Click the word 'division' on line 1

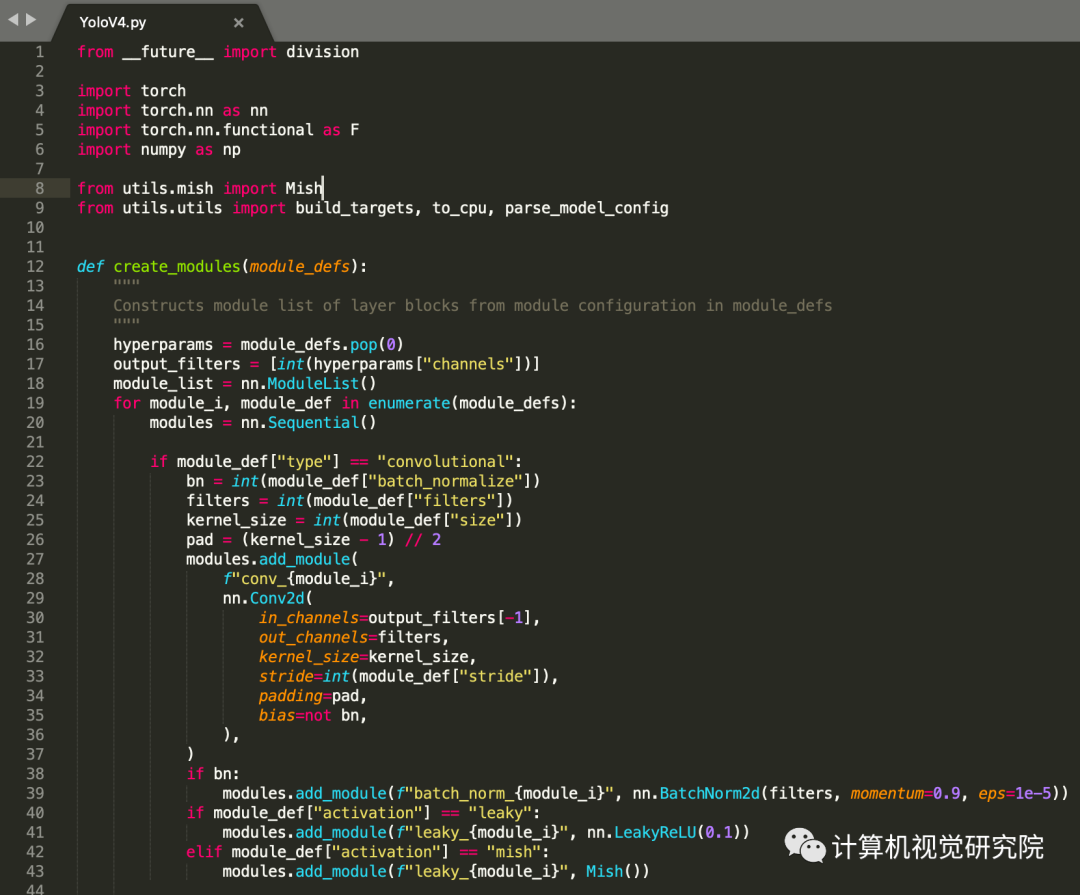pos(322,52)
